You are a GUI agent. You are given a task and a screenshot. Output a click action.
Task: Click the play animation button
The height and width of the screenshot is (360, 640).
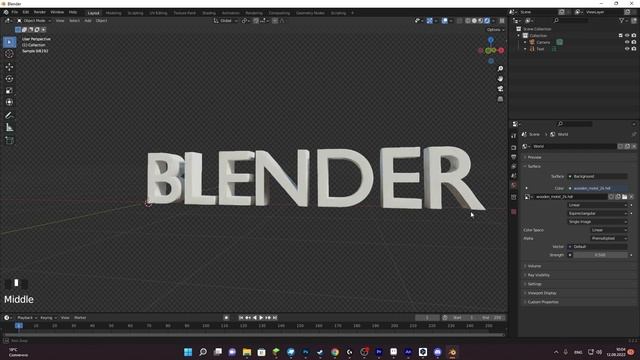tap(261, 318)
